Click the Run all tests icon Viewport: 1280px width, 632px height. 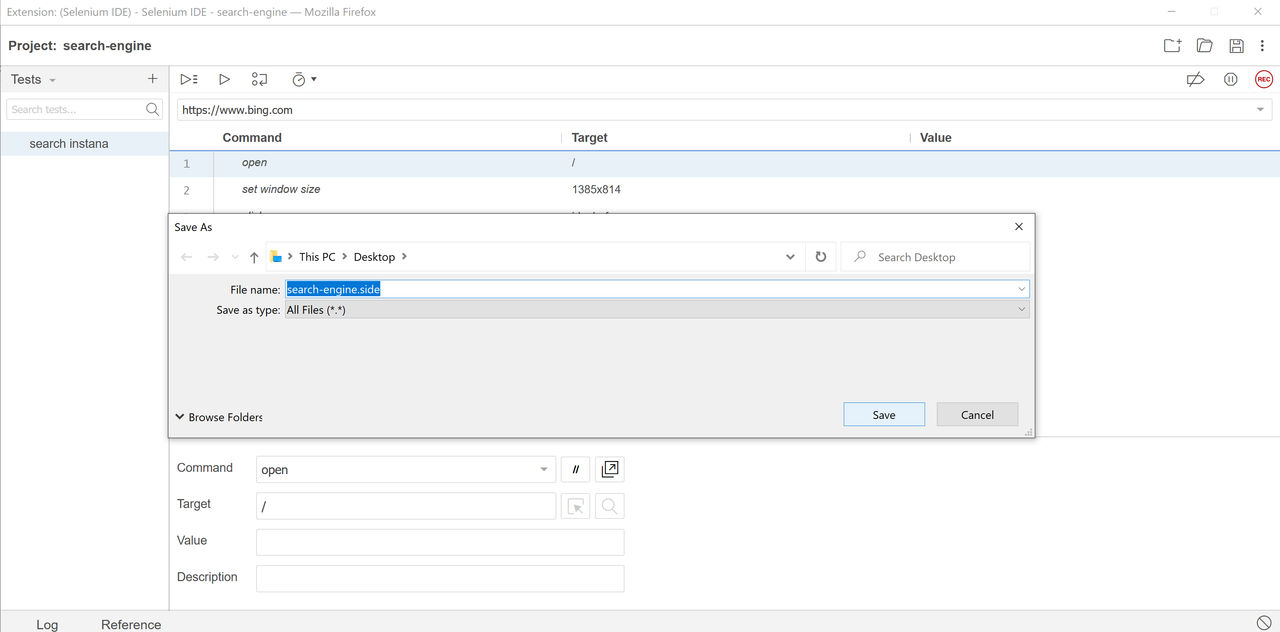189,79
